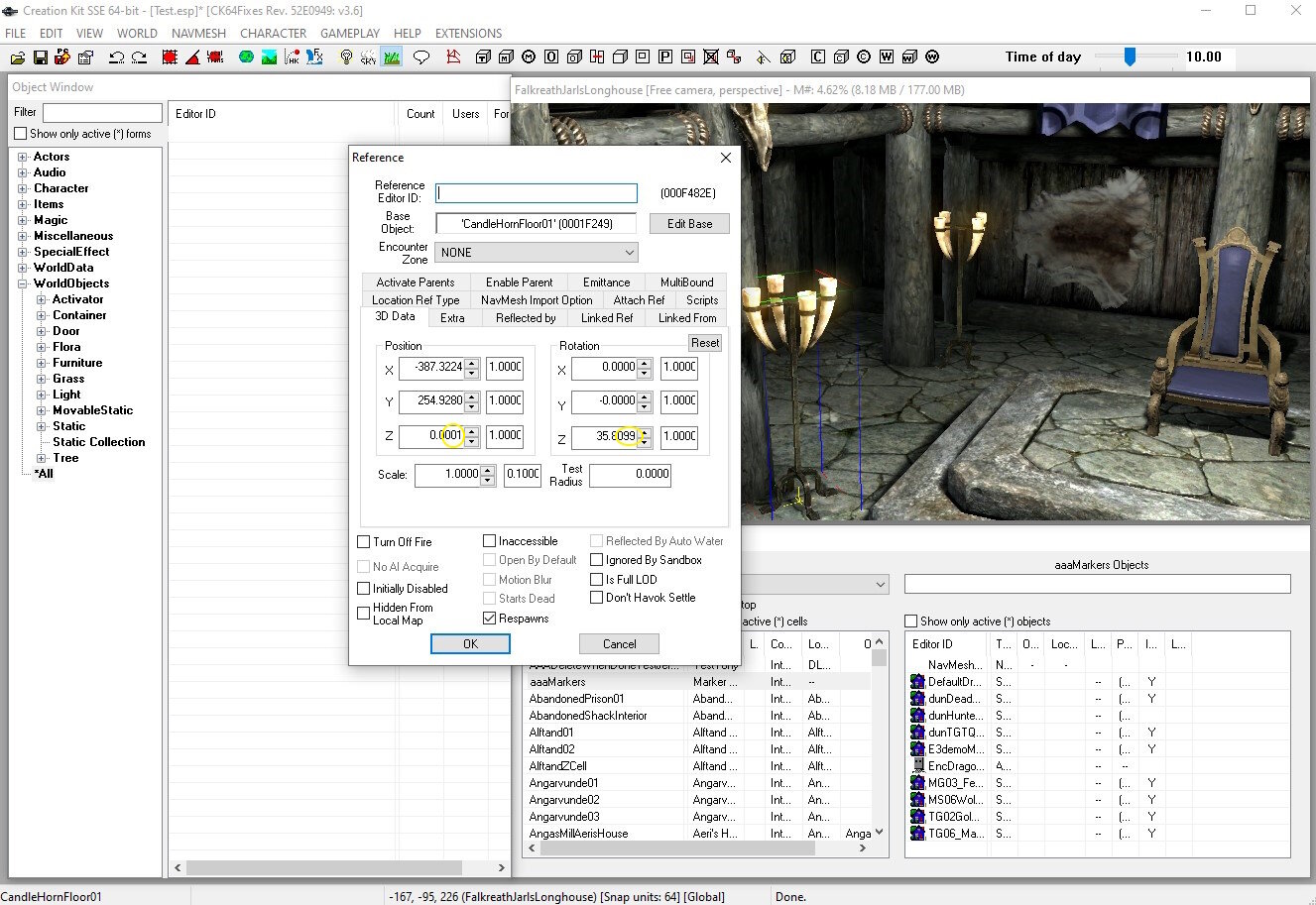Switch to the Linked Ref tab
The image size is (1316, 905).
point(606,318)
